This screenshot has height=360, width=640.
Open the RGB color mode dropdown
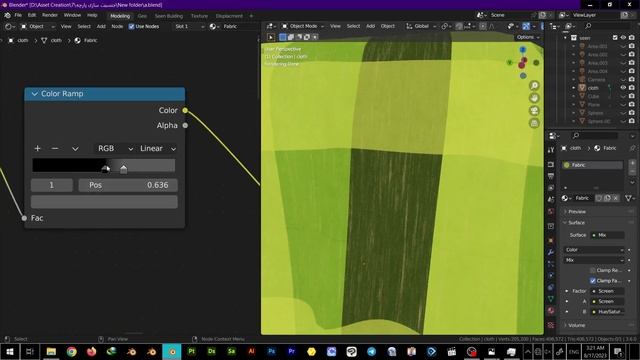click(115, 149)
